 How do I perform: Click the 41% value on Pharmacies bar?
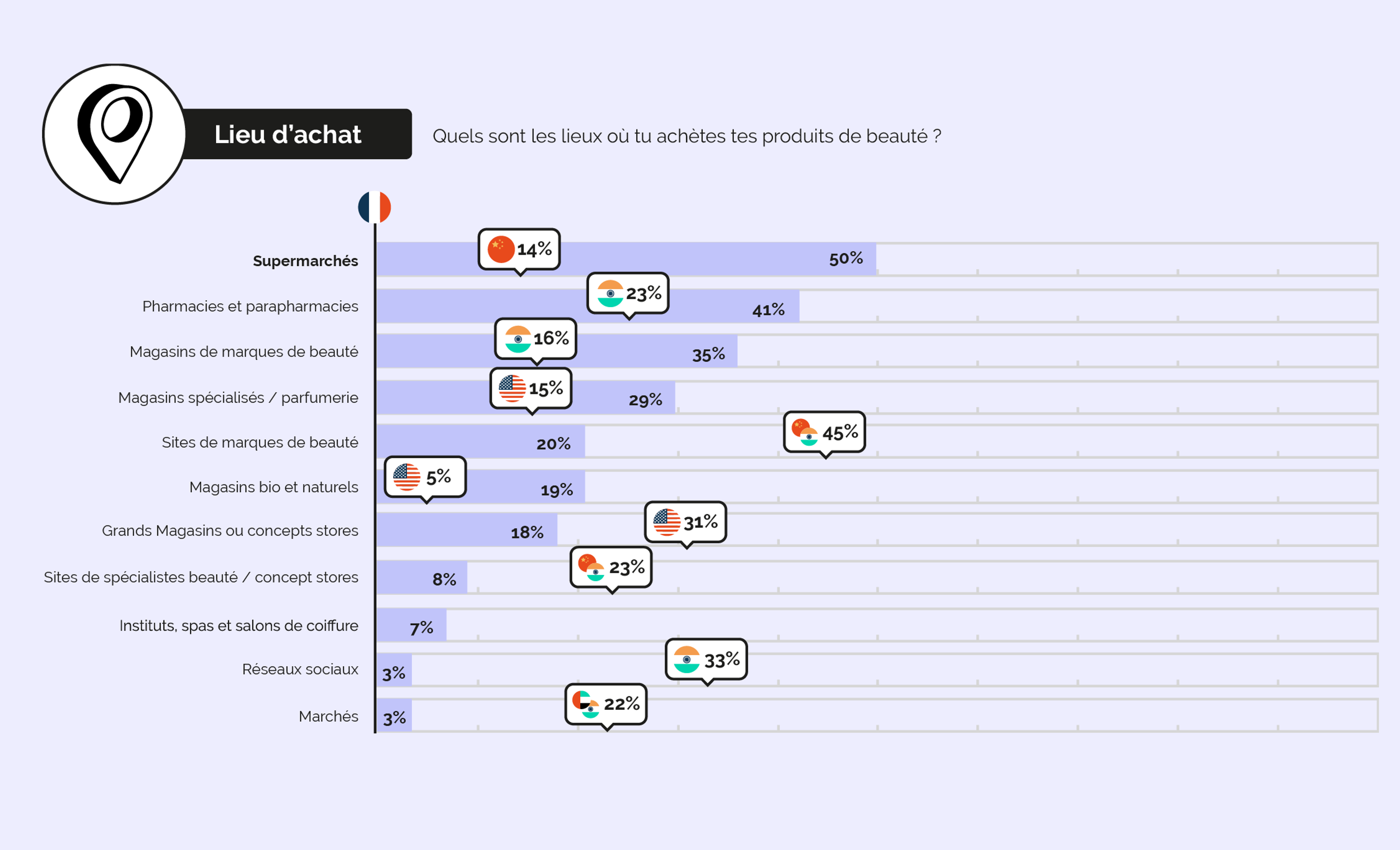[768, 310]
